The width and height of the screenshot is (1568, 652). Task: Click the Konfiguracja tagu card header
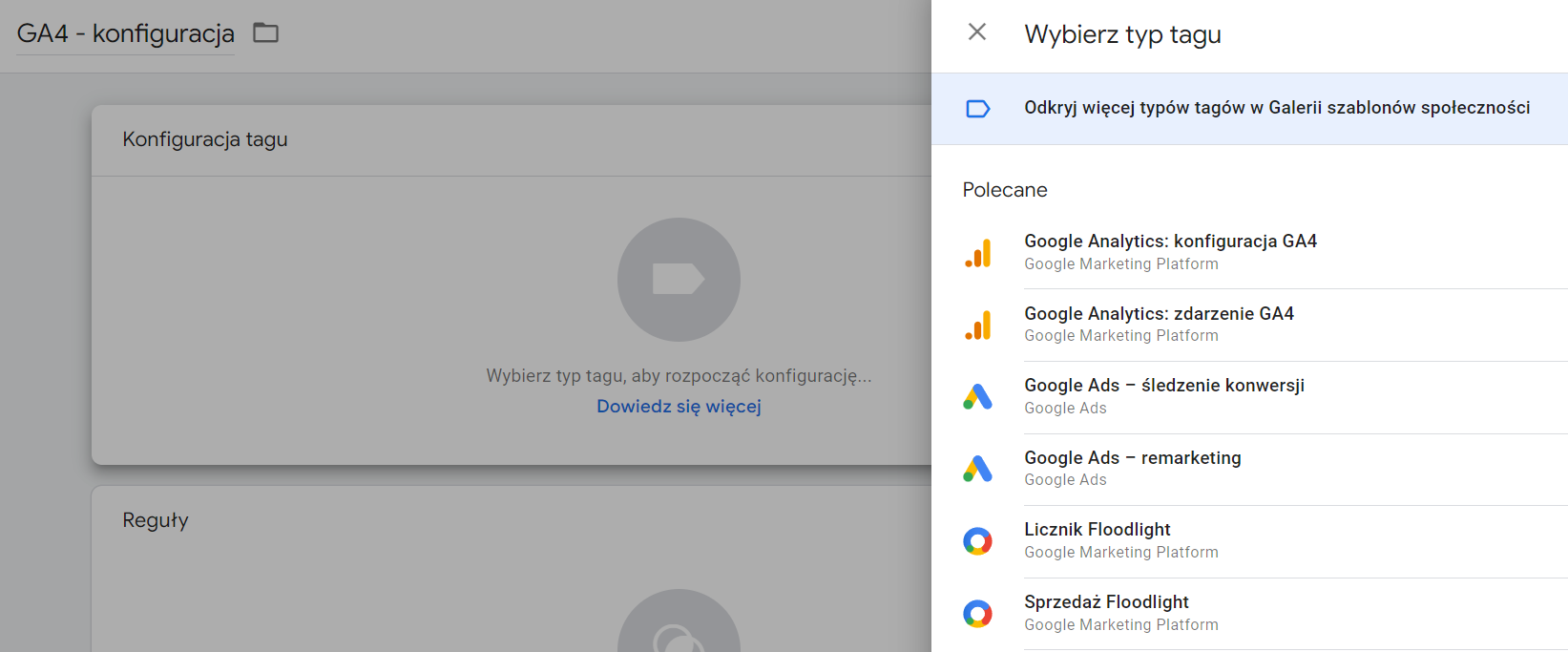point(205,139)
